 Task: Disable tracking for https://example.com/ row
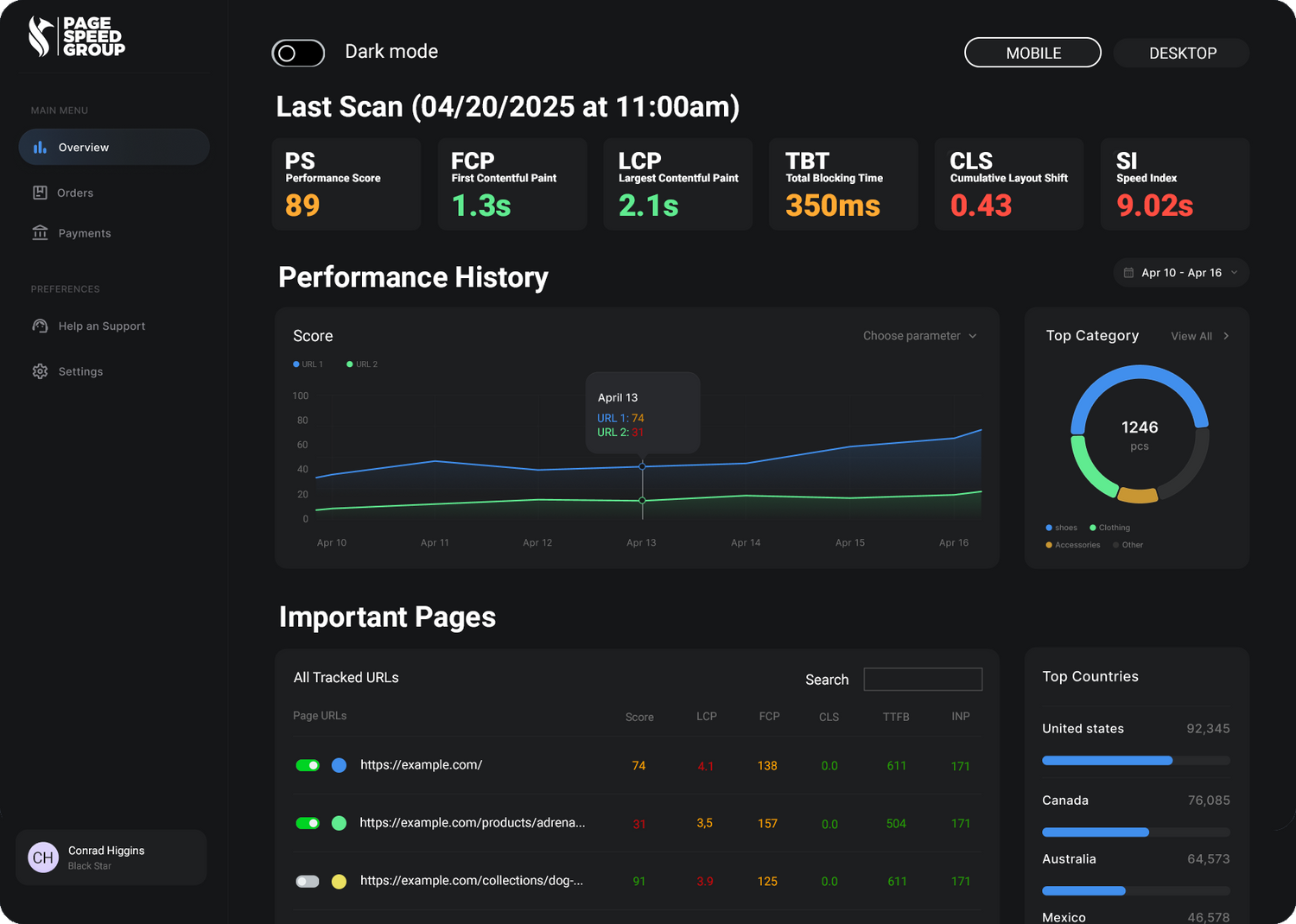click(x=308, y=765)
